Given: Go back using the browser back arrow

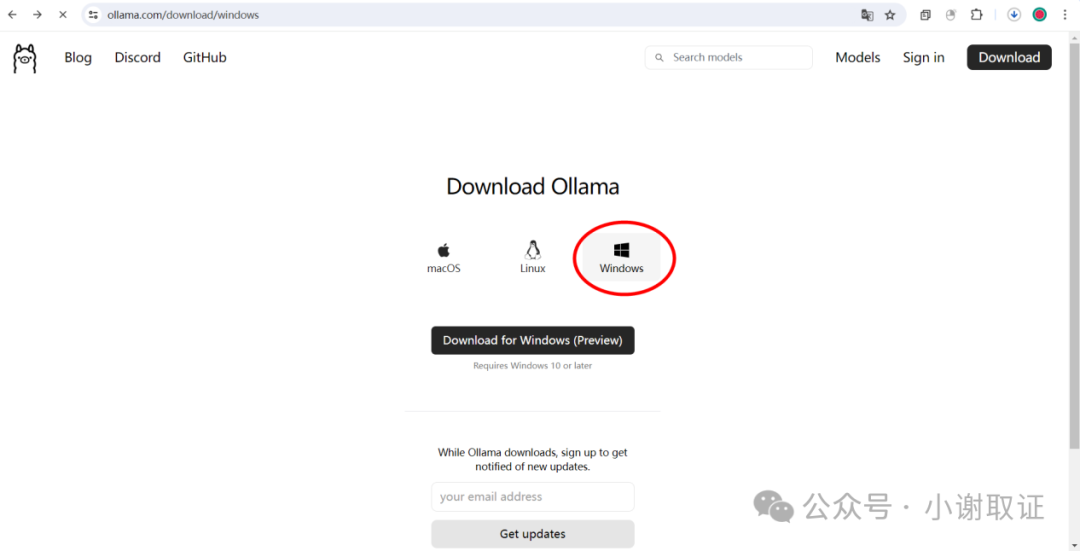Looking at the screenshot, I should [12, 14].
